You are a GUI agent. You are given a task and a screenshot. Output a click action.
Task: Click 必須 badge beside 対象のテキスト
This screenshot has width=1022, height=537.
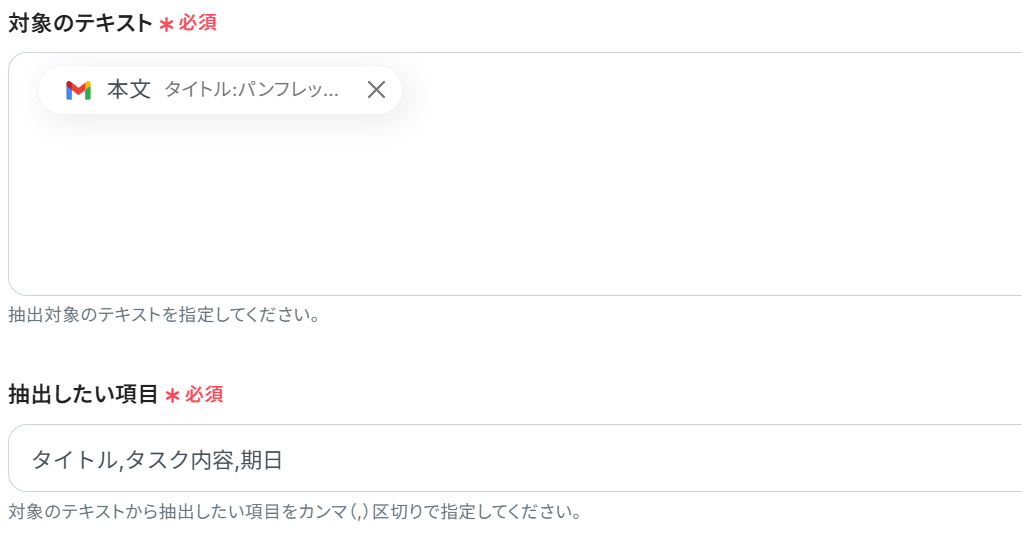pos(198,23)
